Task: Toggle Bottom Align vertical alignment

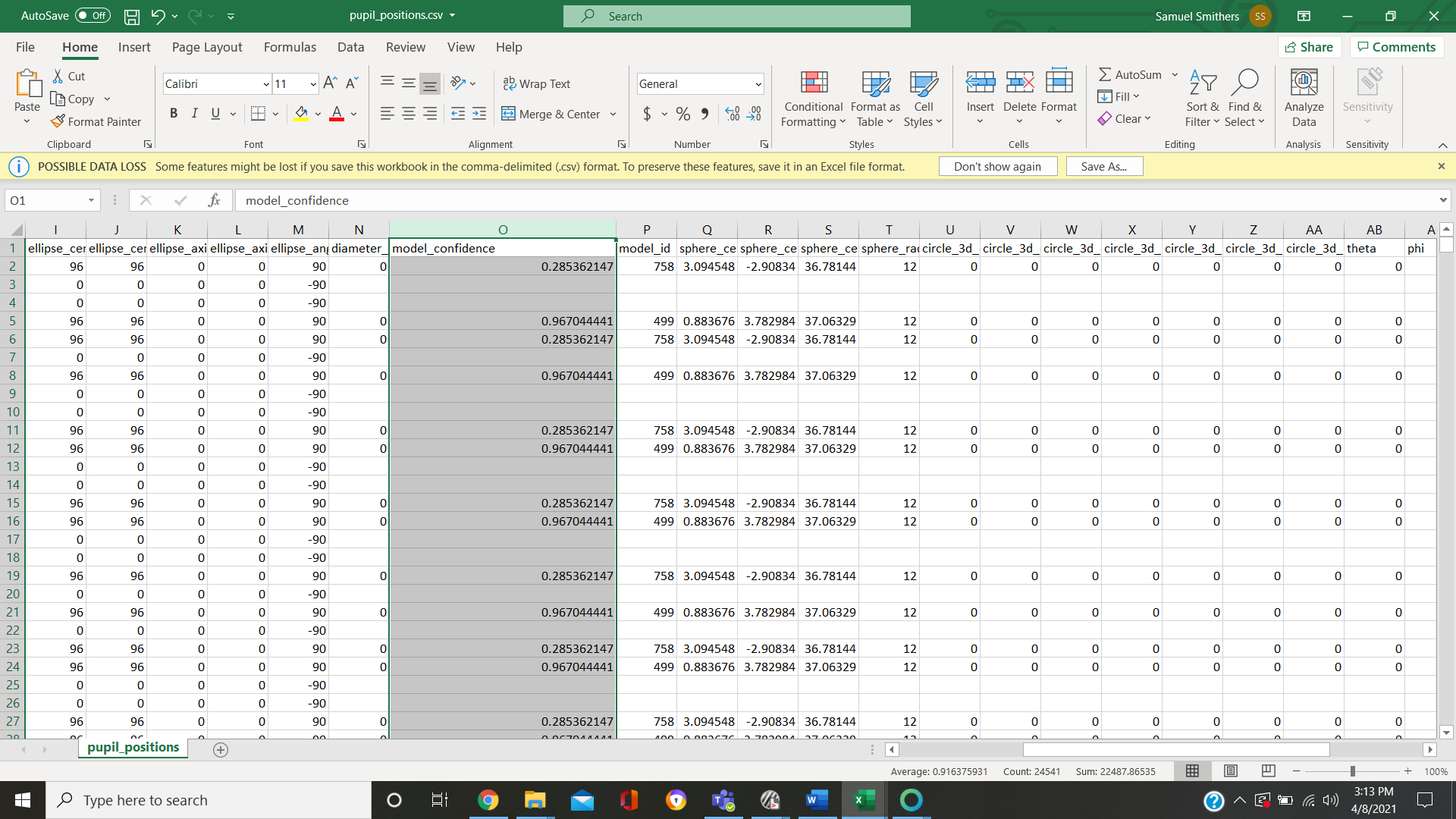Action: [430, 83]
